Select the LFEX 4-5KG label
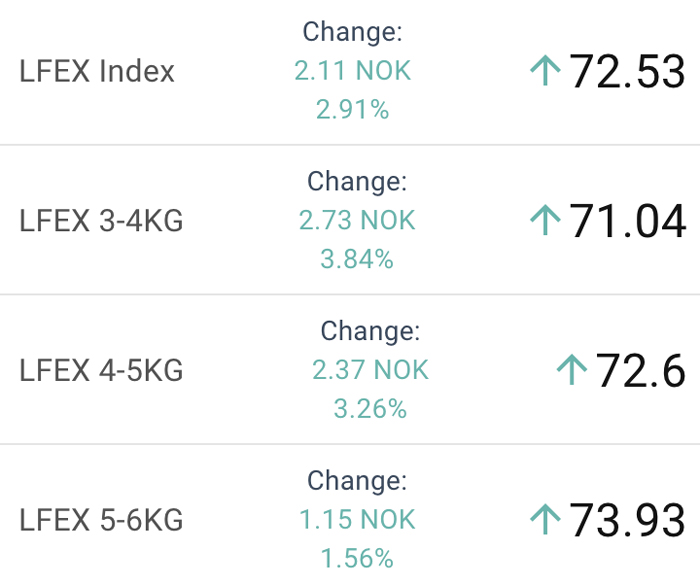This screenshot has height=585, width=700. 101,370
